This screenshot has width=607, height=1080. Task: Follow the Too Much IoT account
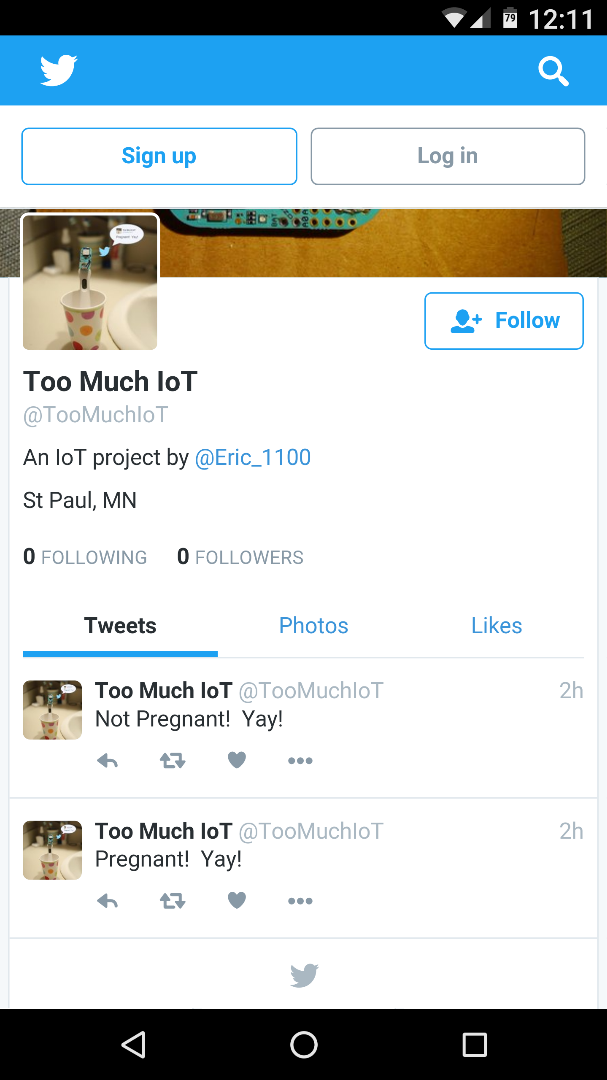[x=504, y=321]
